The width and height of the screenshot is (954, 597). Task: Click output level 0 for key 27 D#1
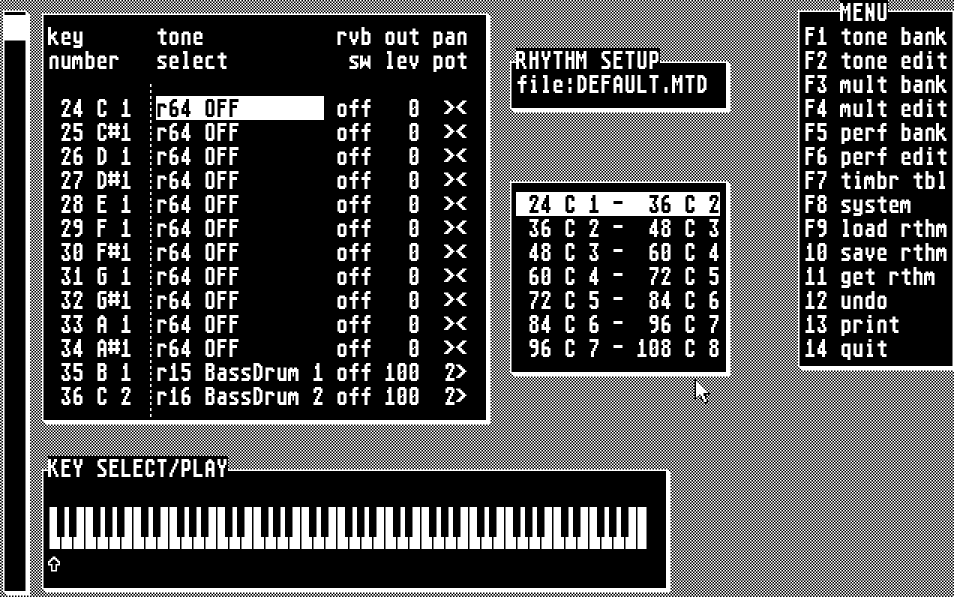click(x=414, y=181)
